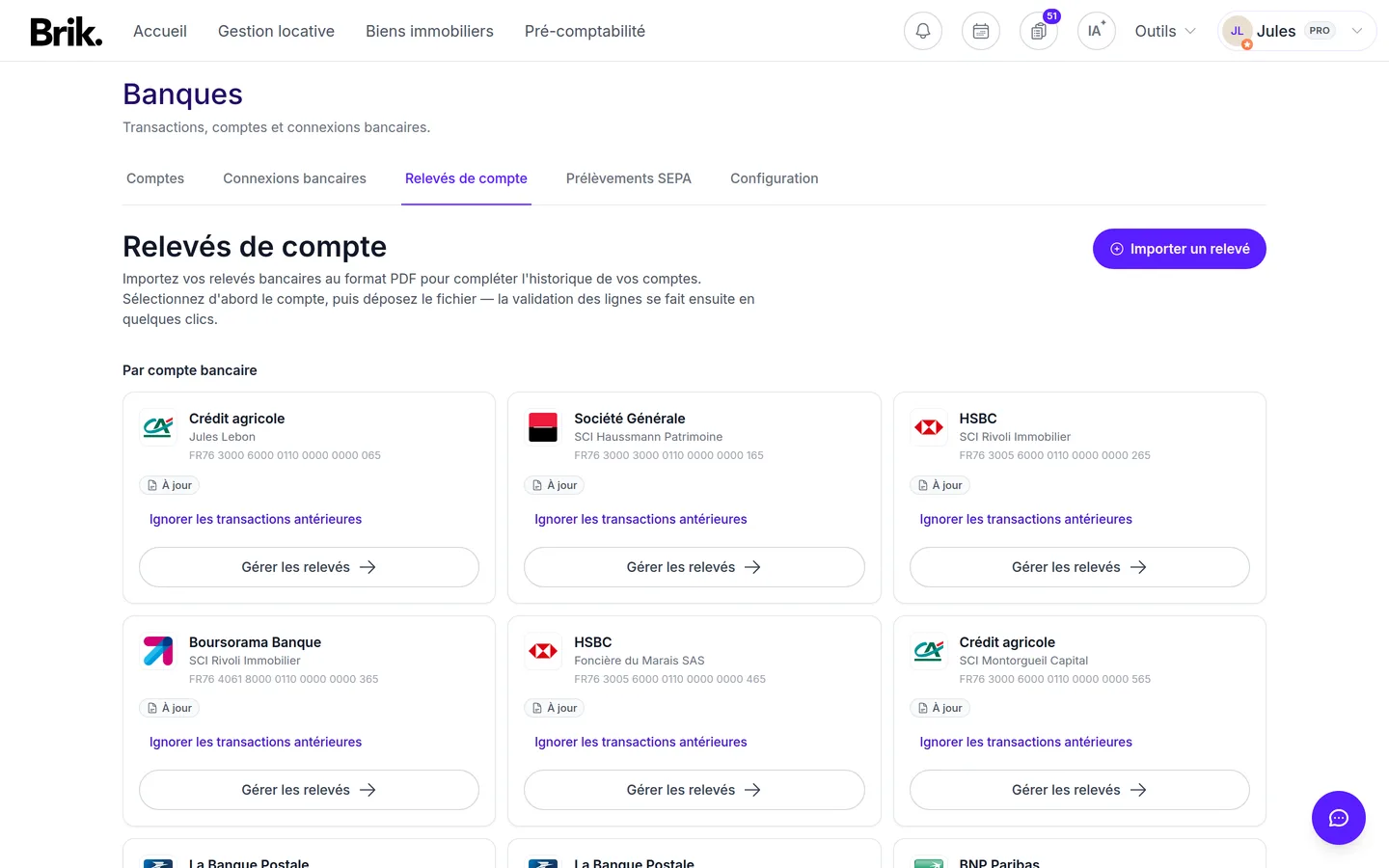Click 'À jour' badge on HSBC Rivoli card

[x=940, y=485]
